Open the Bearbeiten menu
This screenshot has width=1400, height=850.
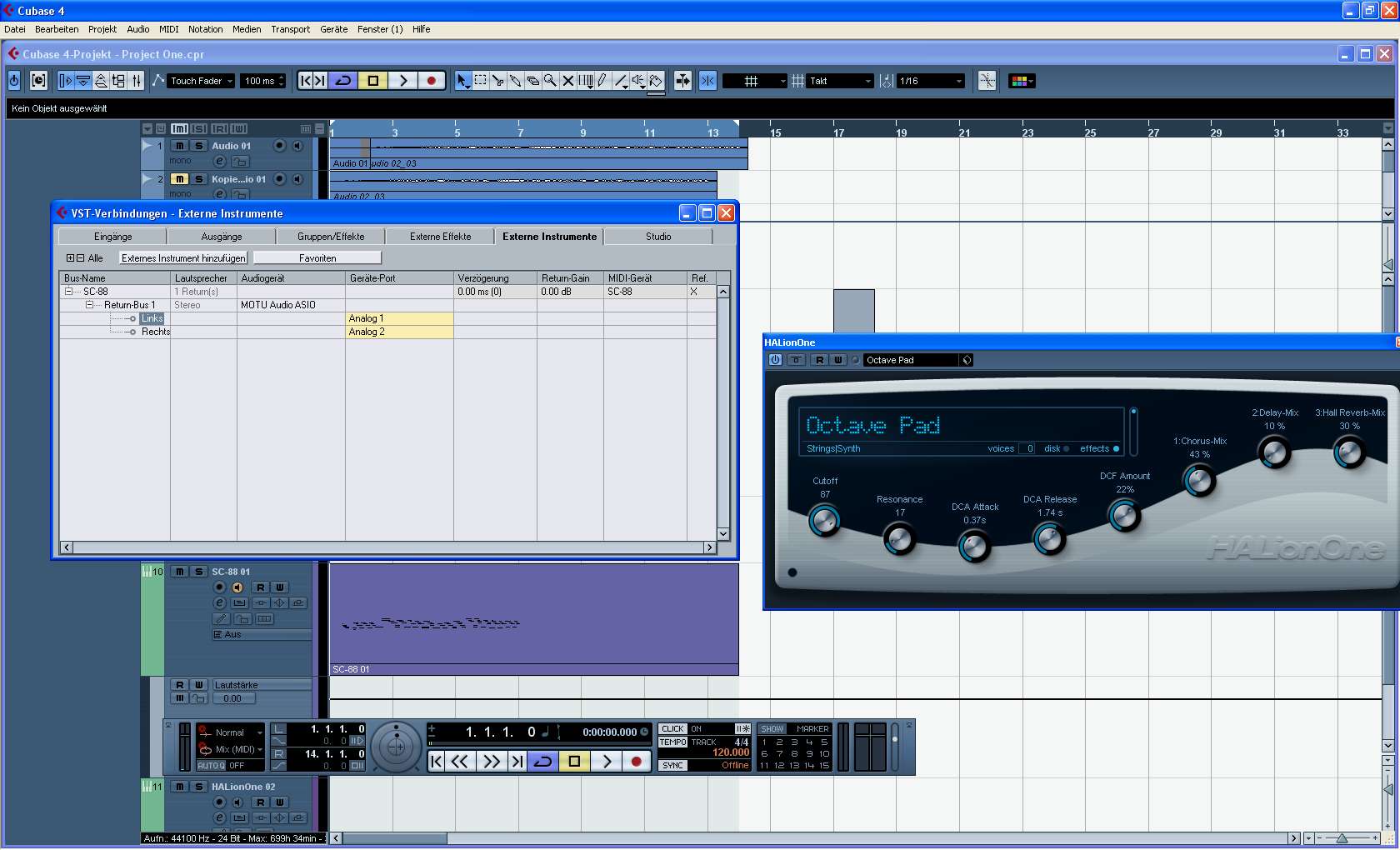click(57, 29)
